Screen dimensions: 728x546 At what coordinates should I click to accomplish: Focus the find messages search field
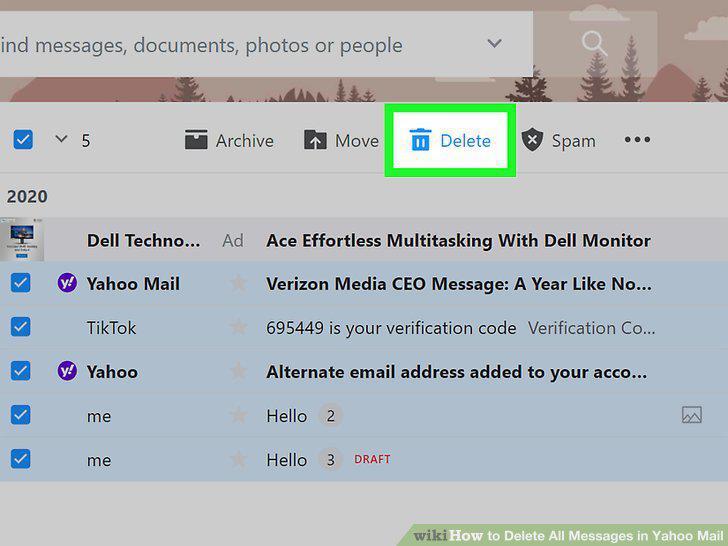(266, 44)
